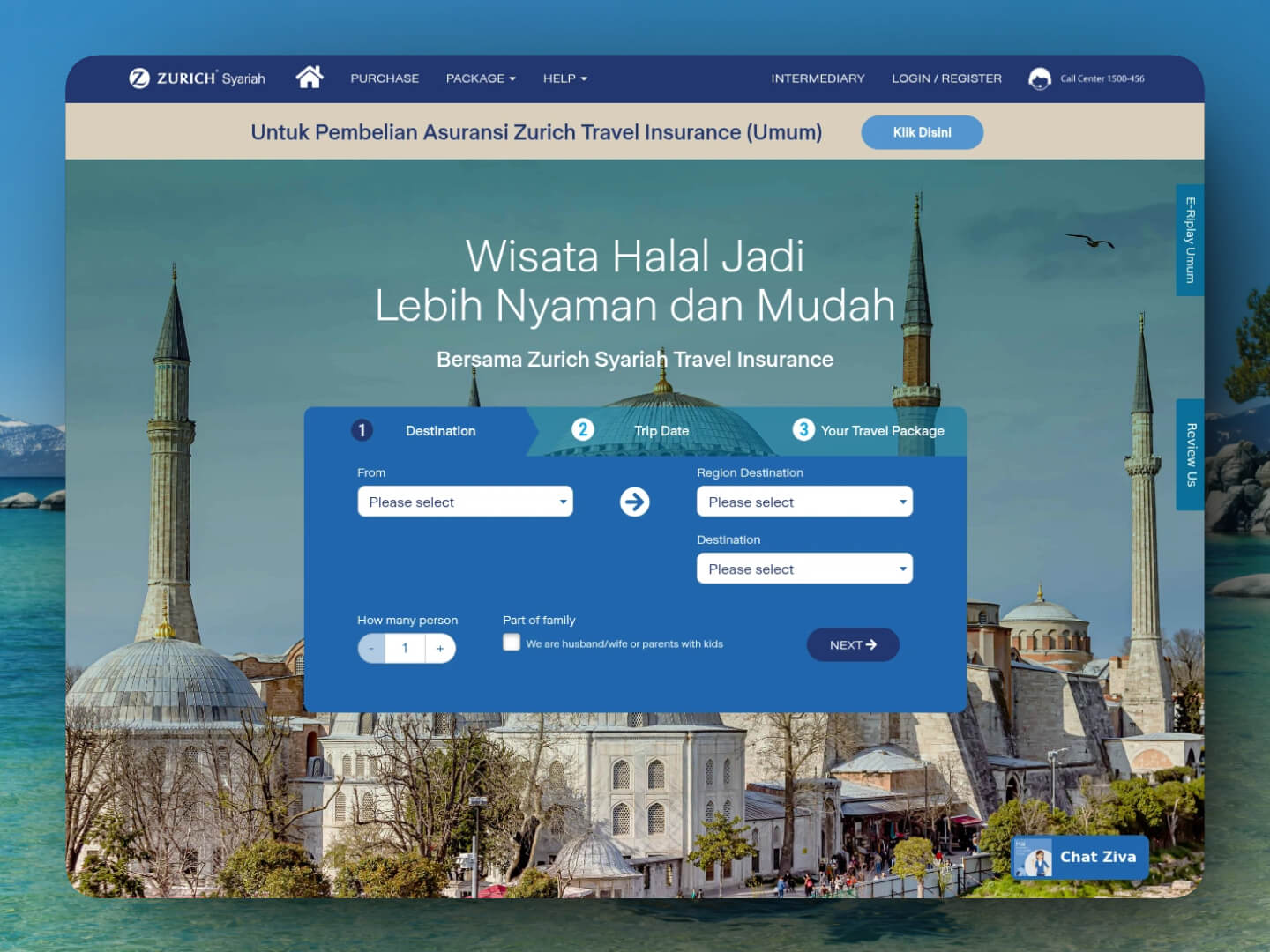Image resolution: width=1270 pixels, height=952 pixels.
Task: Select step 3 number badge
Action: tap(803, 429)
